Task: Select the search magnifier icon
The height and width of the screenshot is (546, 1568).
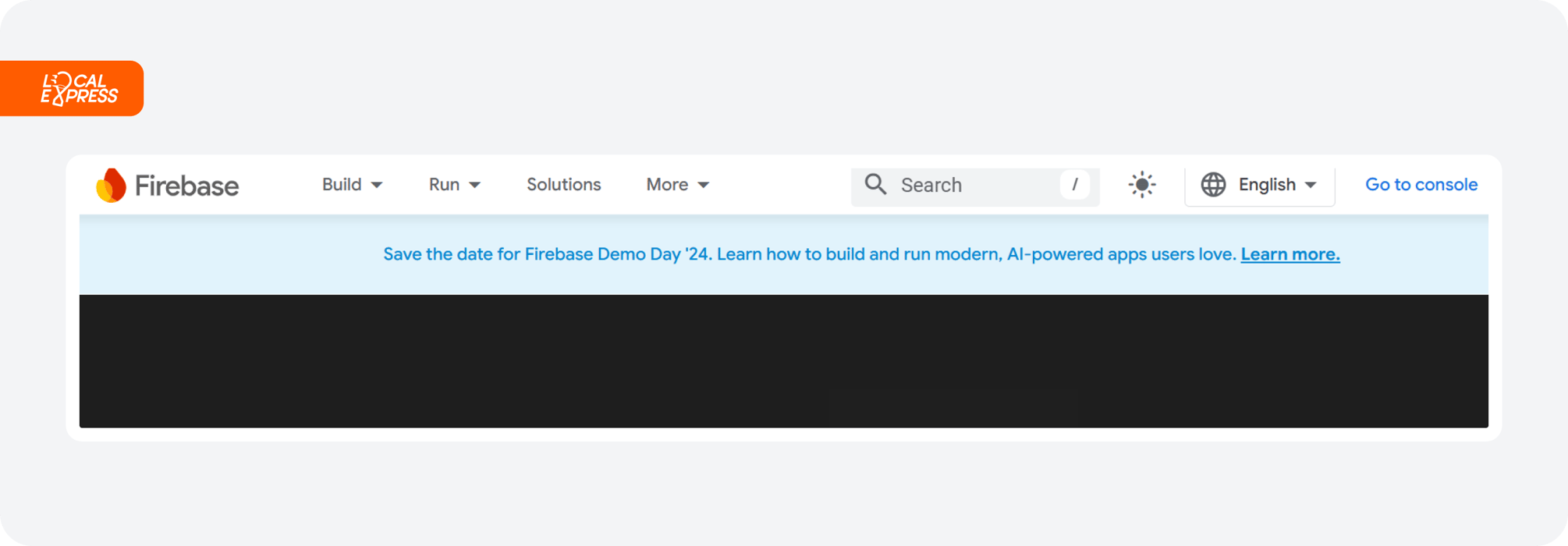Action: click(x=875, y=184)
